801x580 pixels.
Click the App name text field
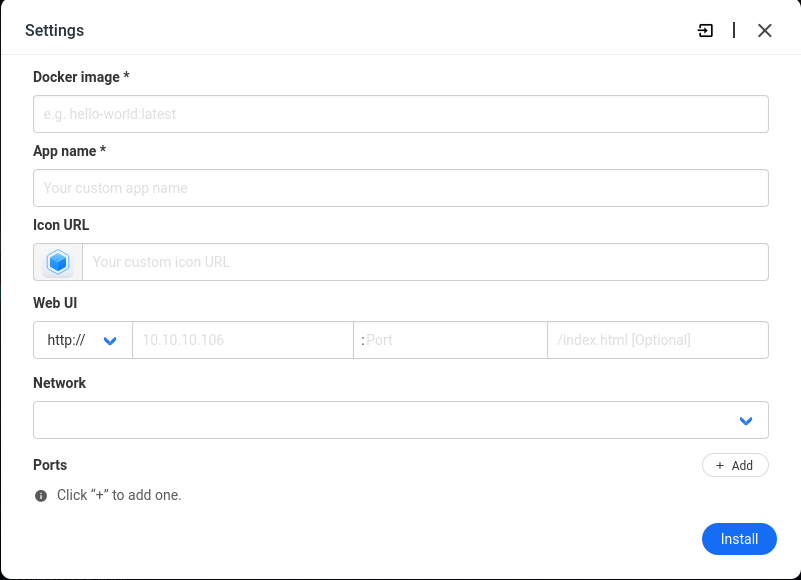click(x=400, y=188)
